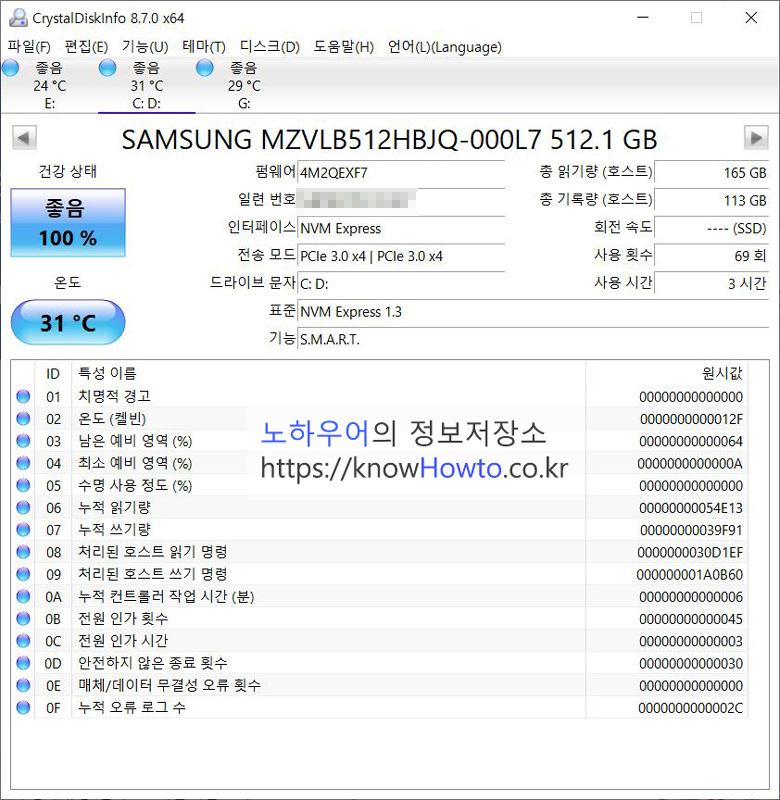780x800 pixels.
Task: Open the 언어(L)(Language) menu
Action: click(x=444, y=47)
